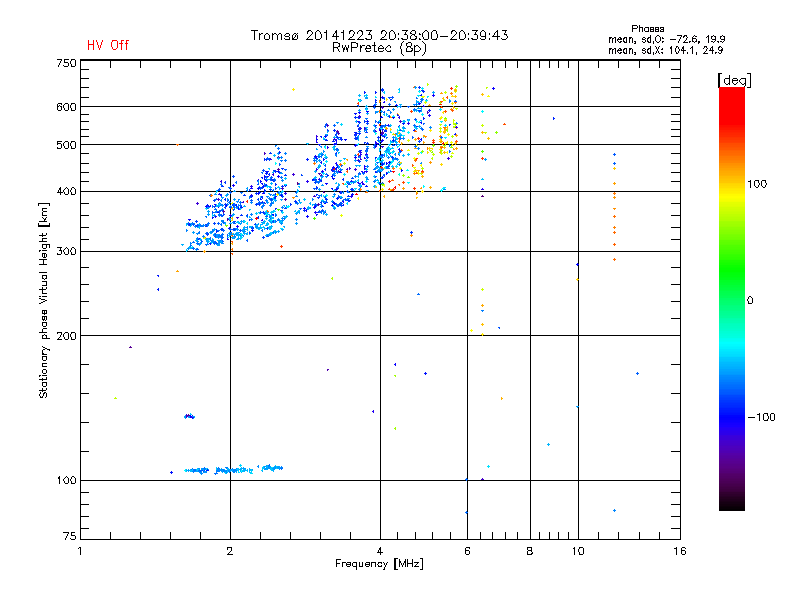This screenshot has width=800, height=600.
Task: Click y-axis tick label 750
Action: pyautogui.click(x=66, y=63)
